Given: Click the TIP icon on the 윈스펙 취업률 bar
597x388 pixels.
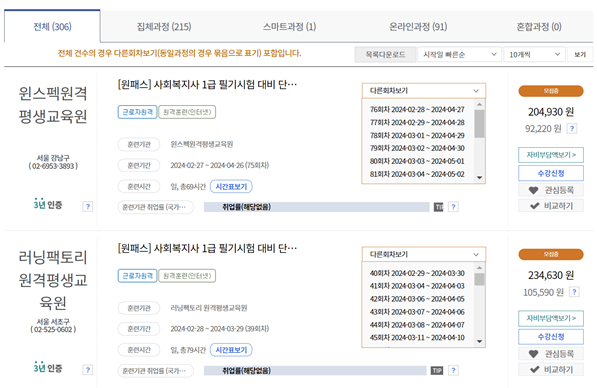Looking at the screenshot, I should tap(439, 207).
